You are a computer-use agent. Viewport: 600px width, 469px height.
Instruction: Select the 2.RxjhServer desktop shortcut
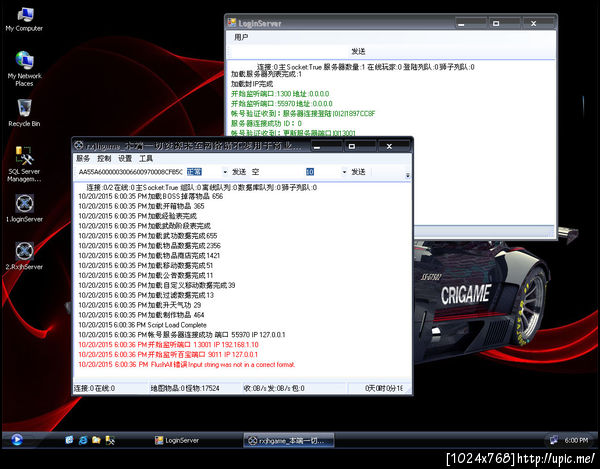(x=24, y=256)
